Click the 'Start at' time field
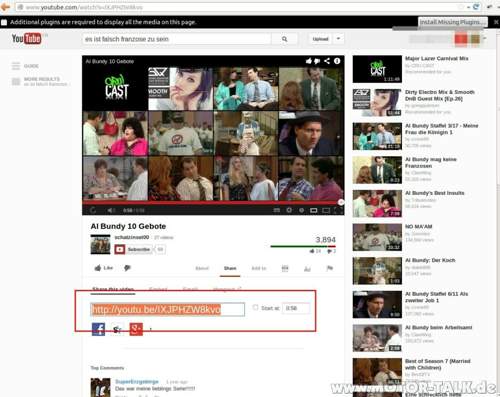Viewport: 500px width, 397px height. 296,308
